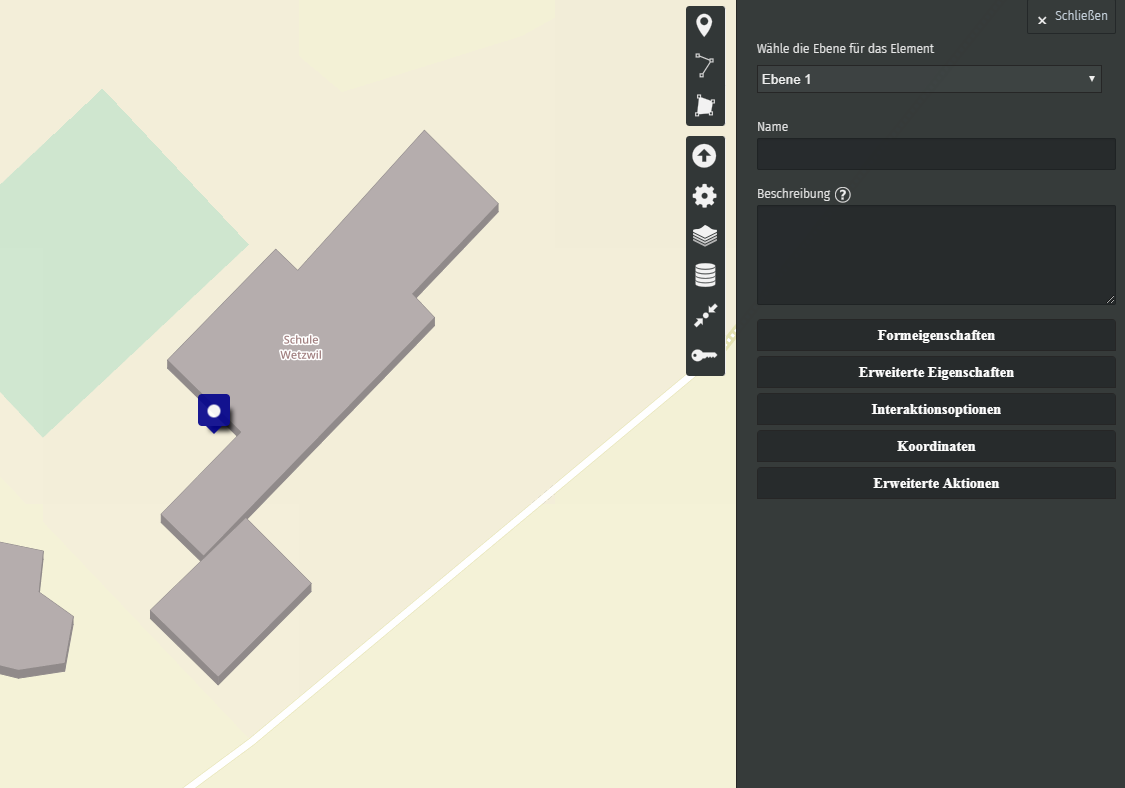Close the panel with Schließen
The width and height of the screenshot is (1125, 788).
(x=1071, y=17)
